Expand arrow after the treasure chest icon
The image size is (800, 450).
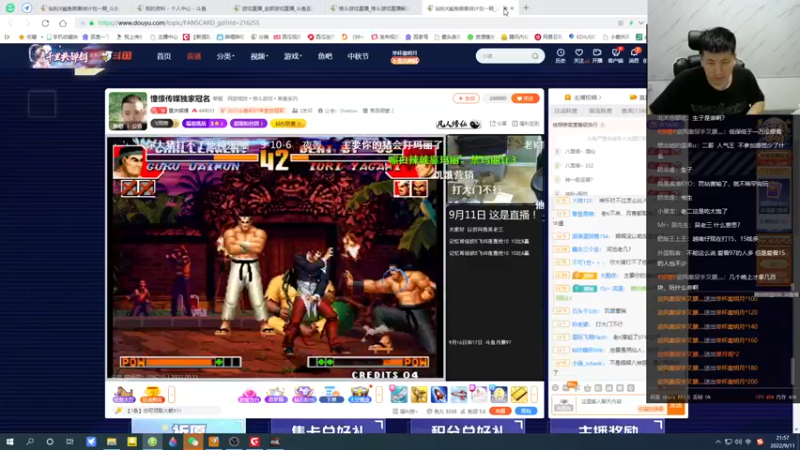coord(379,394)
